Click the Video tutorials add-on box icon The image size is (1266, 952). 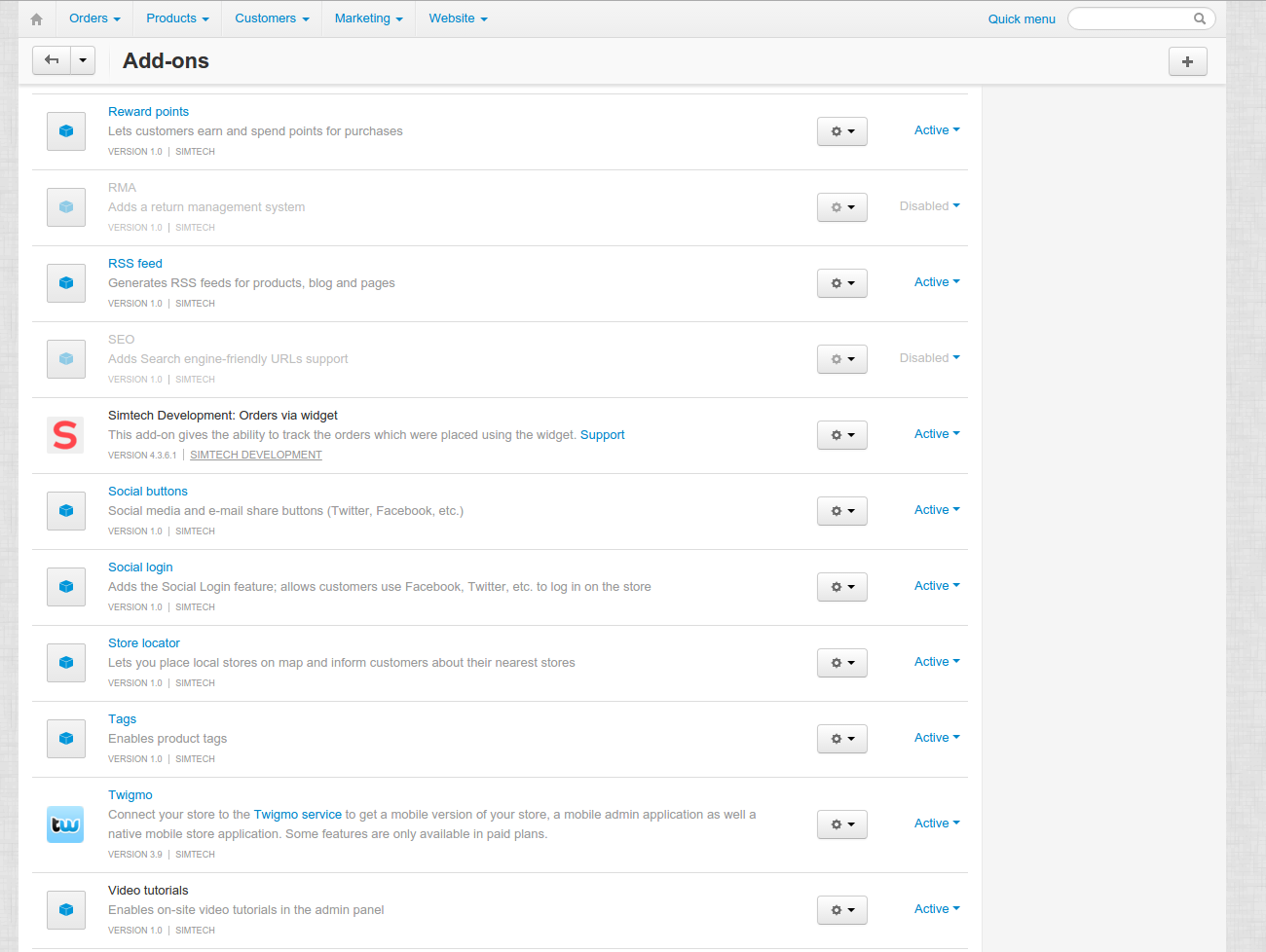[66, 910]
